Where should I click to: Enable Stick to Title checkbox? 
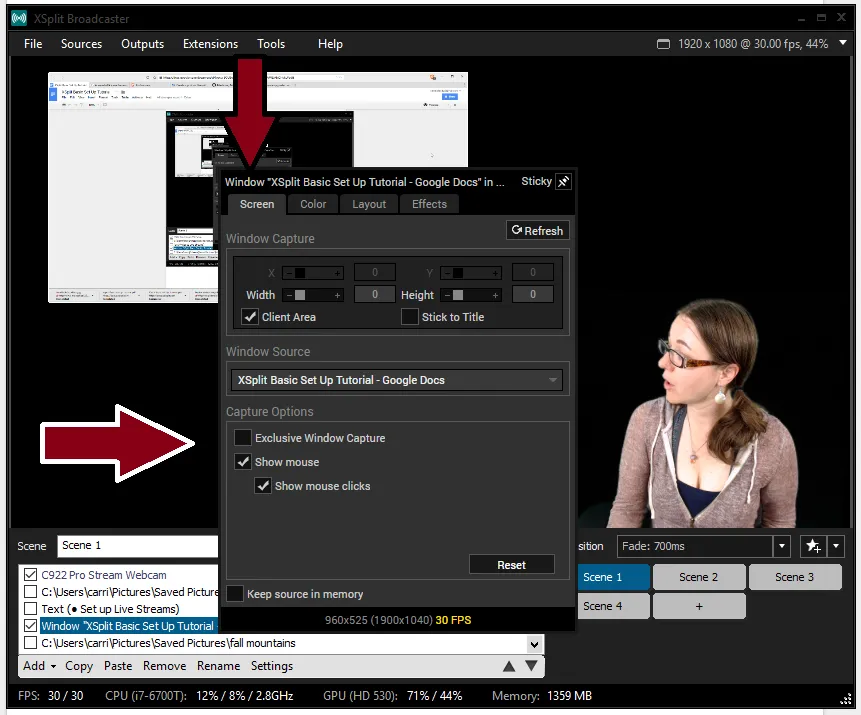coord(410,317)
